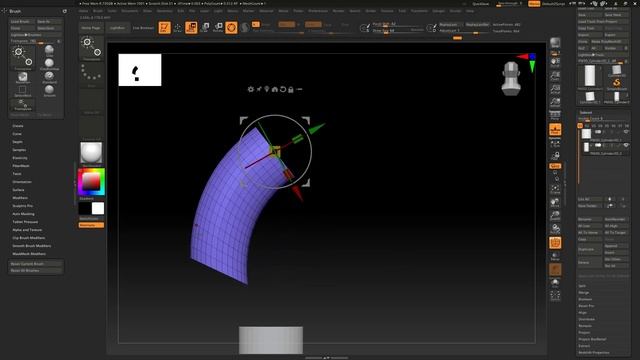
Task: Click the gizmo lock icon
Action: click(291, 89)
